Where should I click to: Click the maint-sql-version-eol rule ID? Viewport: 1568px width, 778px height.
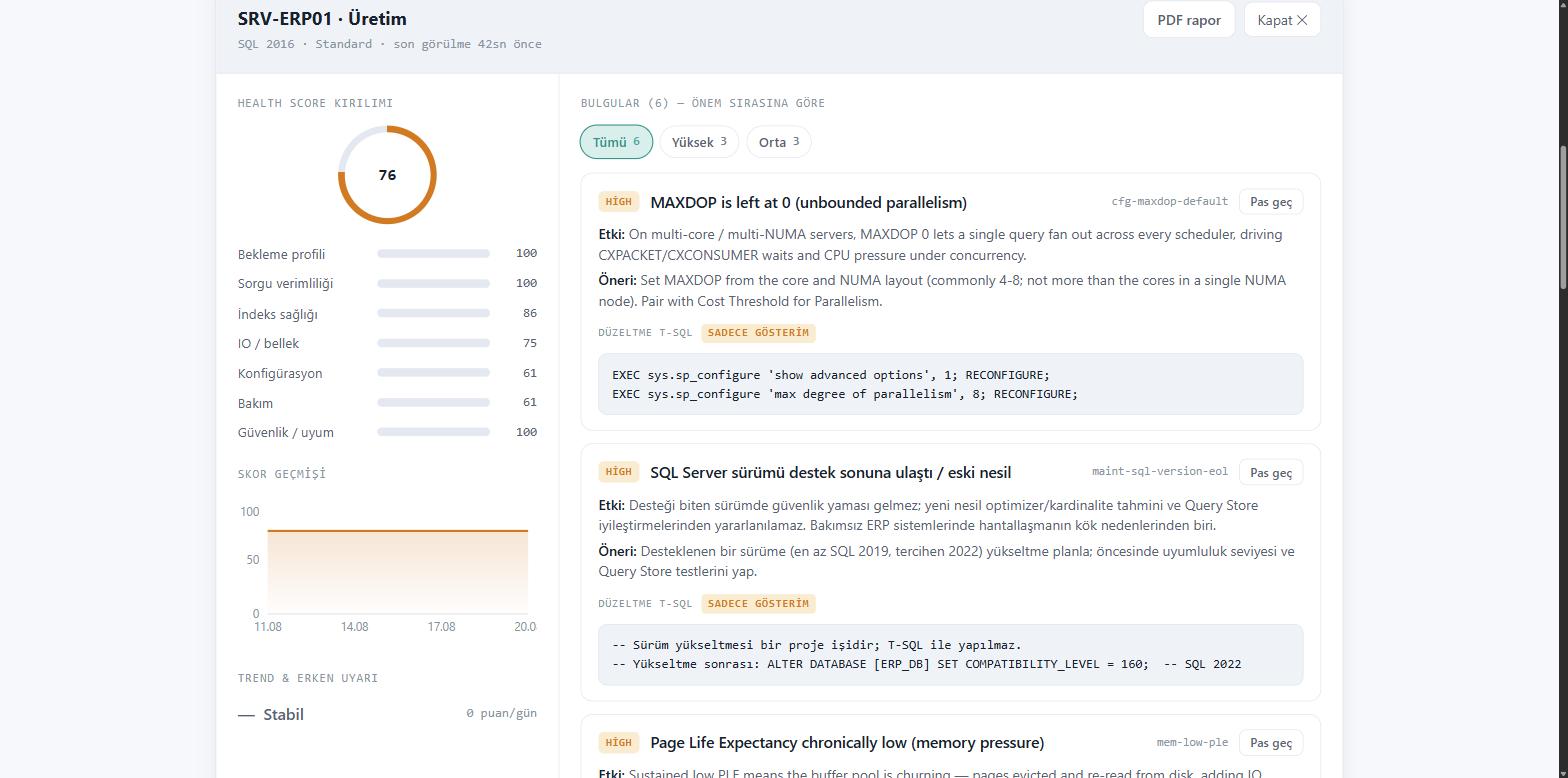(x=1160, y=472)
